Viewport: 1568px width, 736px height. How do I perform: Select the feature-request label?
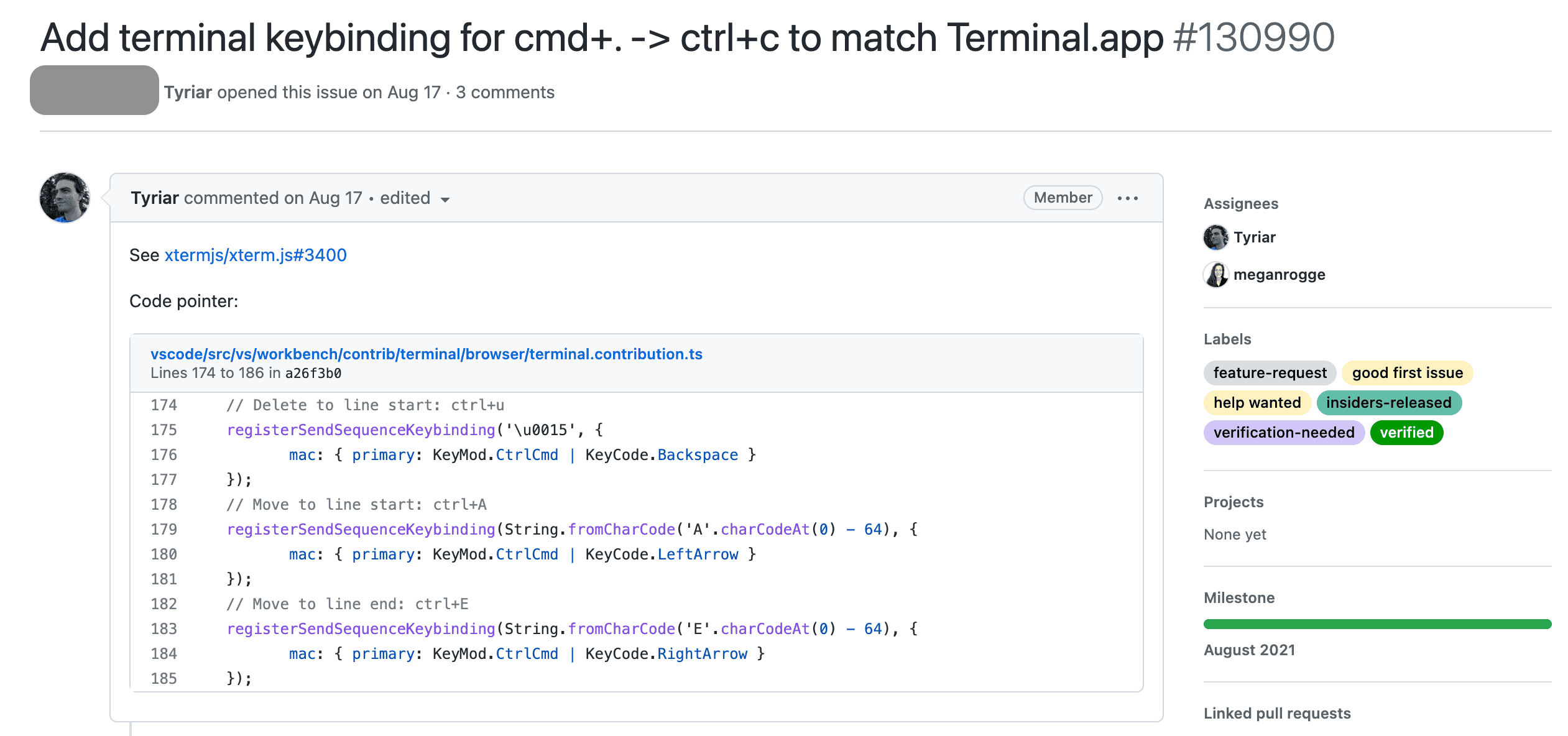tap(1270, 373)
